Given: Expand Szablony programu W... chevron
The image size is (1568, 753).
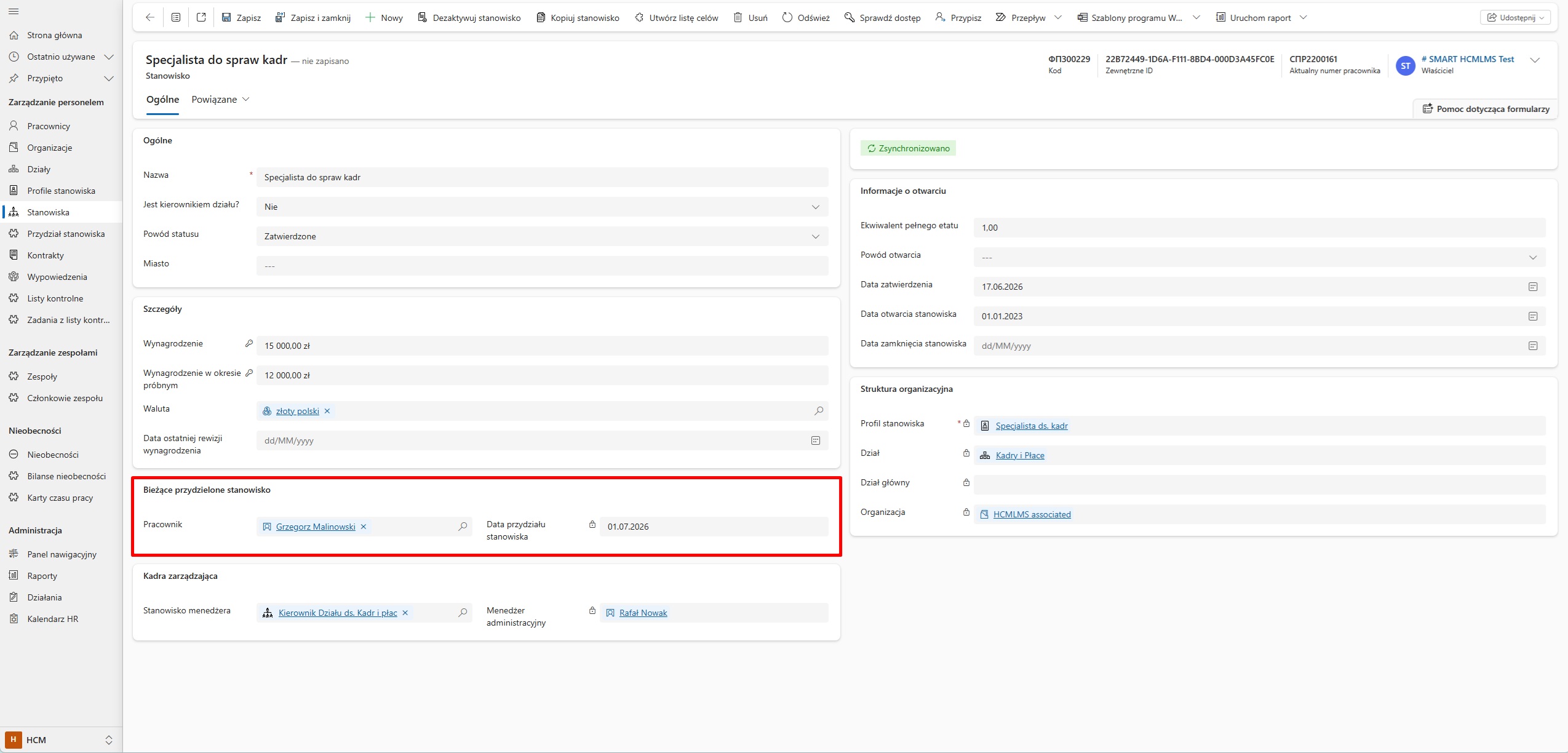Looking at the screenshot, I should [x=1196, y=18].
